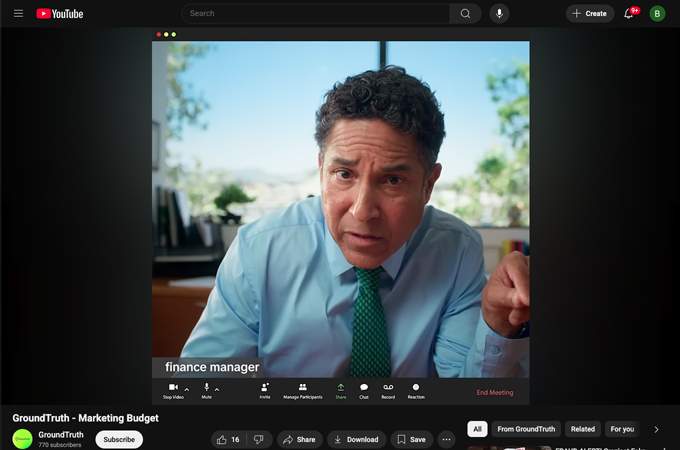Start voice search with microphone icon
This screenshot has width=680, height=450.
tap(499, 13)
